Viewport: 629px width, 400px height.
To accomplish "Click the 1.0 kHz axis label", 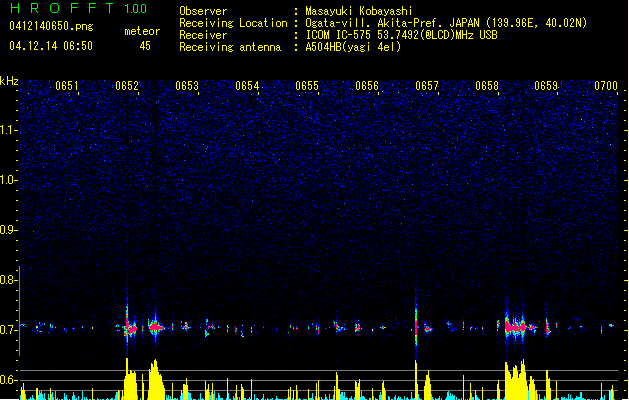I will point(8,180).
